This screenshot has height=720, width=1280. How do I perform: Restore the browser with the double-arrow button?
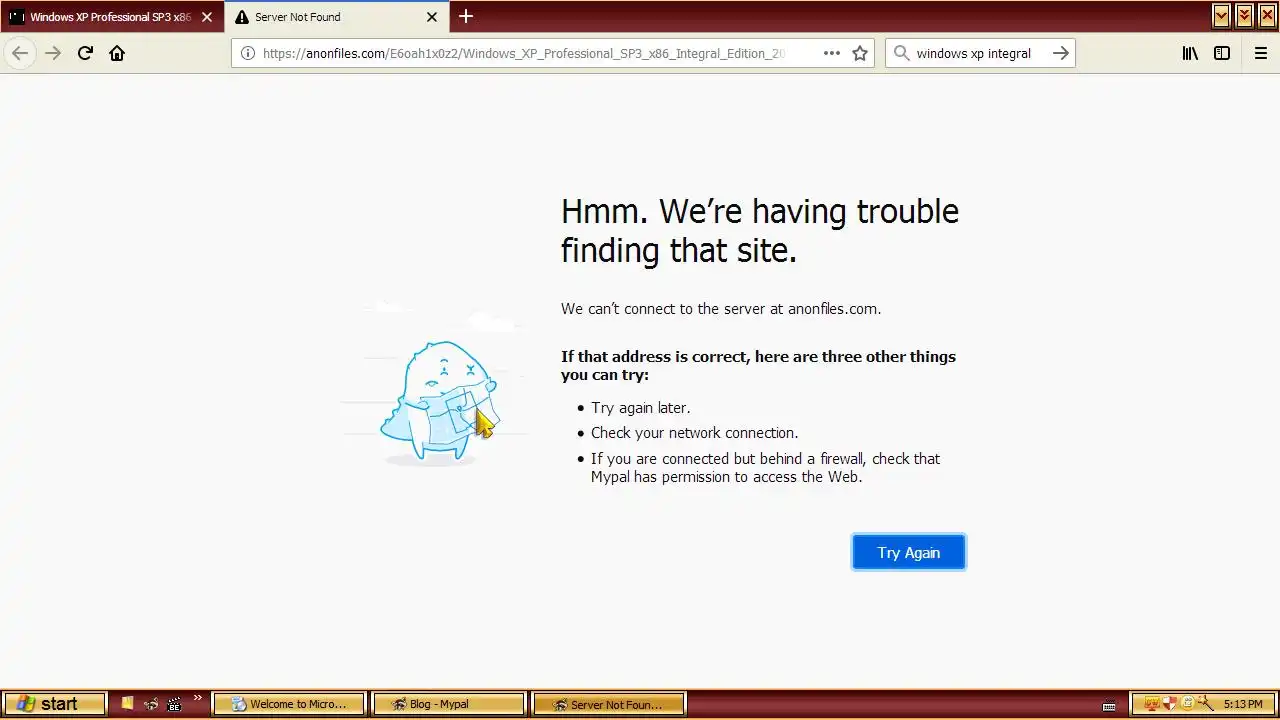click(1244, 15)
